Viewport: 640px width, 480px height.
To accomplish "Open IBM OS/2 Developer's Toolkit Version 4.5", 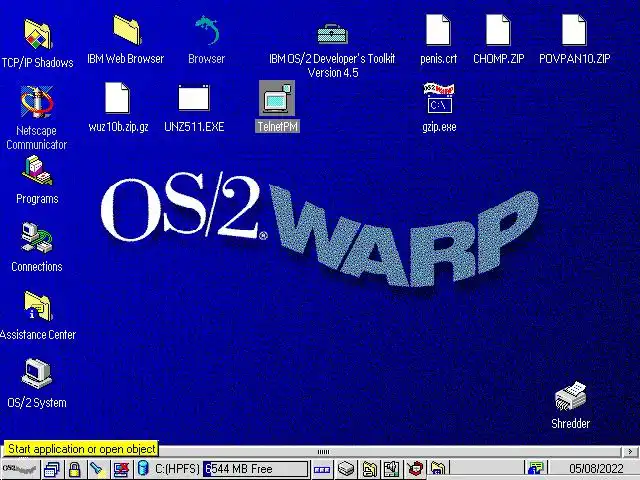I will (332, 33).
